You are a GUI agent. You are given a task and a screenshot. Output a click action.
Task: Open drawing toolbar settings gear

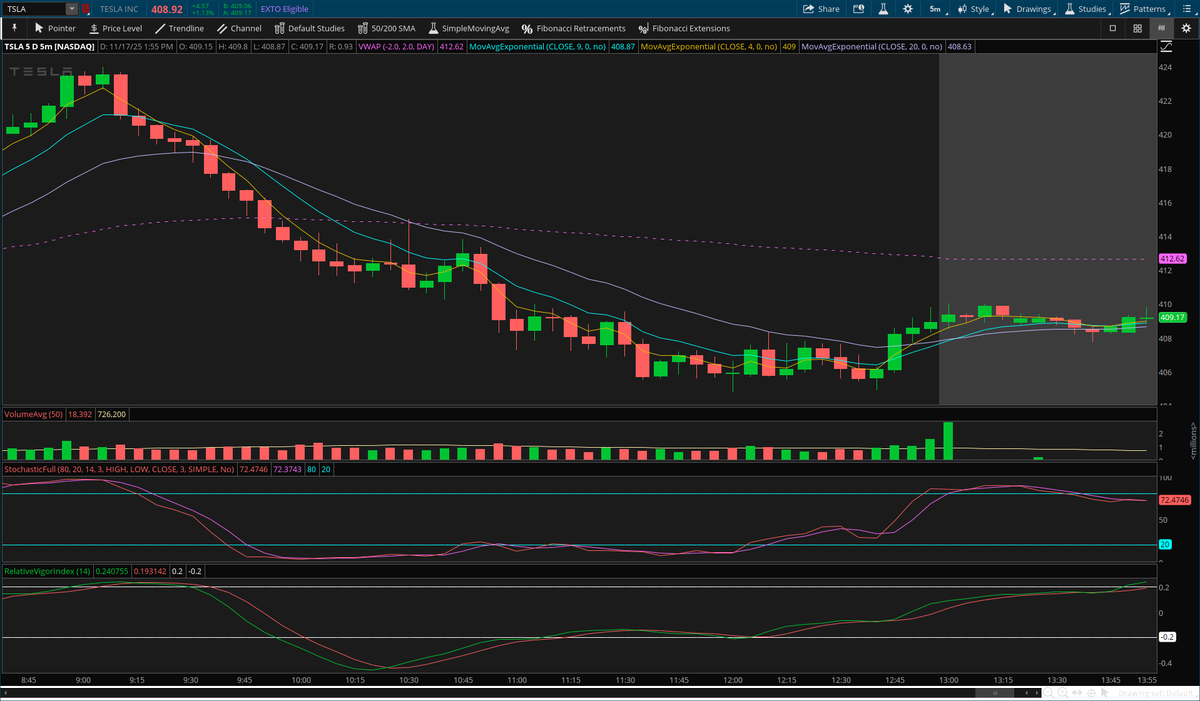point(1186,28)
